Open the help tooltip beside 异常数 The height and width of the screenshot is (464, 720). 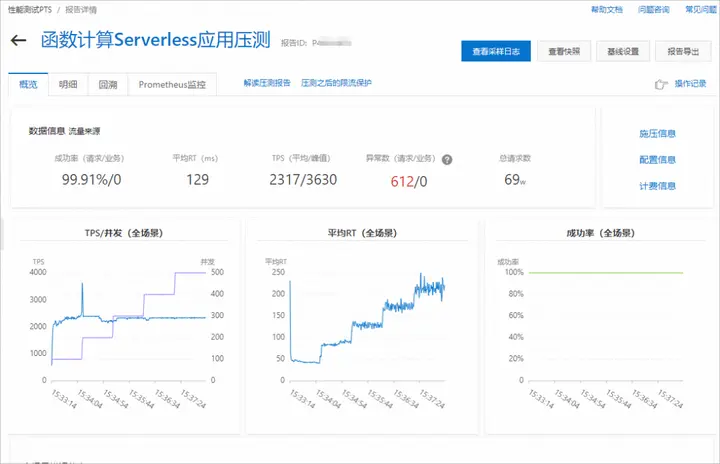[447, 159]
